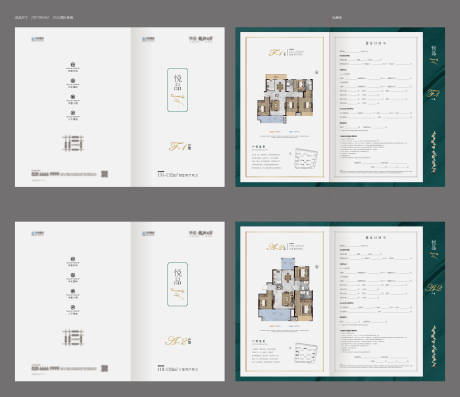The height and width of the screenshot is (397, 460).
Task: Select the compass icon beside the A-2 floor plan
Action: 317,267
